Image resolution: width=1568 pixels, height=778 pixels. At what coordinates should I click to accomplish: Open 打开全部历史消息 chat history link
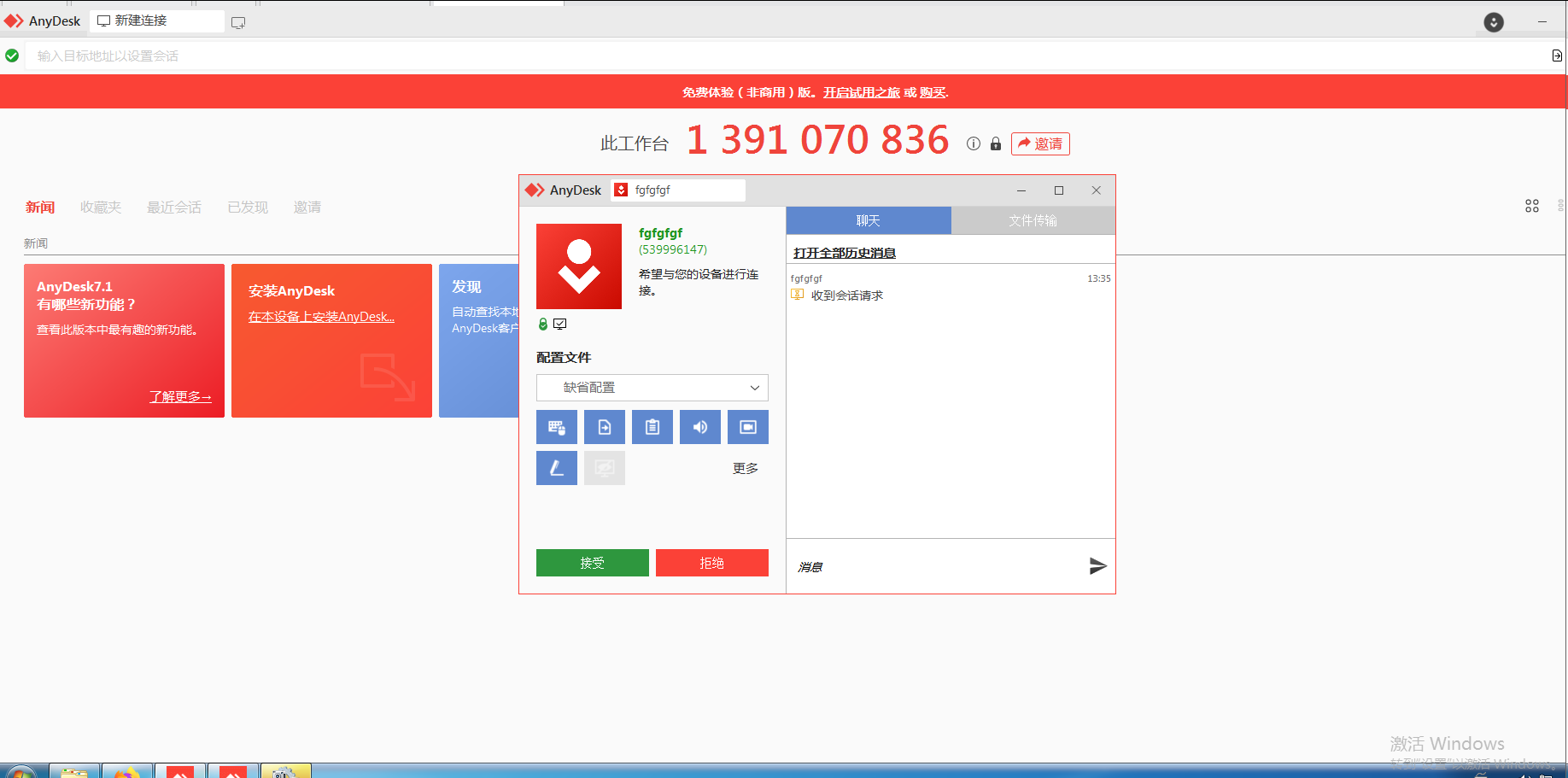coord(844,253)
